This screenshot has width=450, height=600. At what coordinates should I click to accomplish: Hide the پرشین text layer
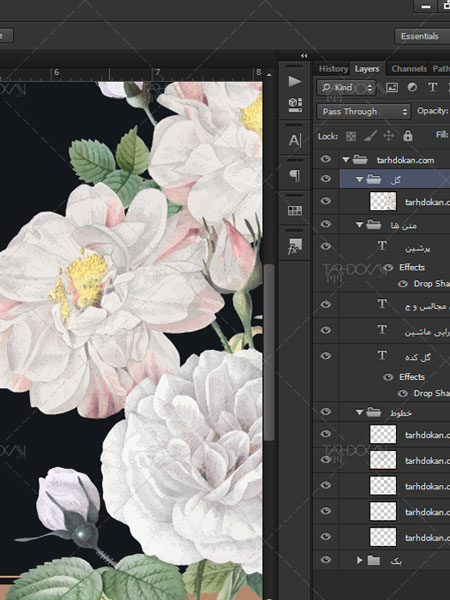(x=326, y=246)
